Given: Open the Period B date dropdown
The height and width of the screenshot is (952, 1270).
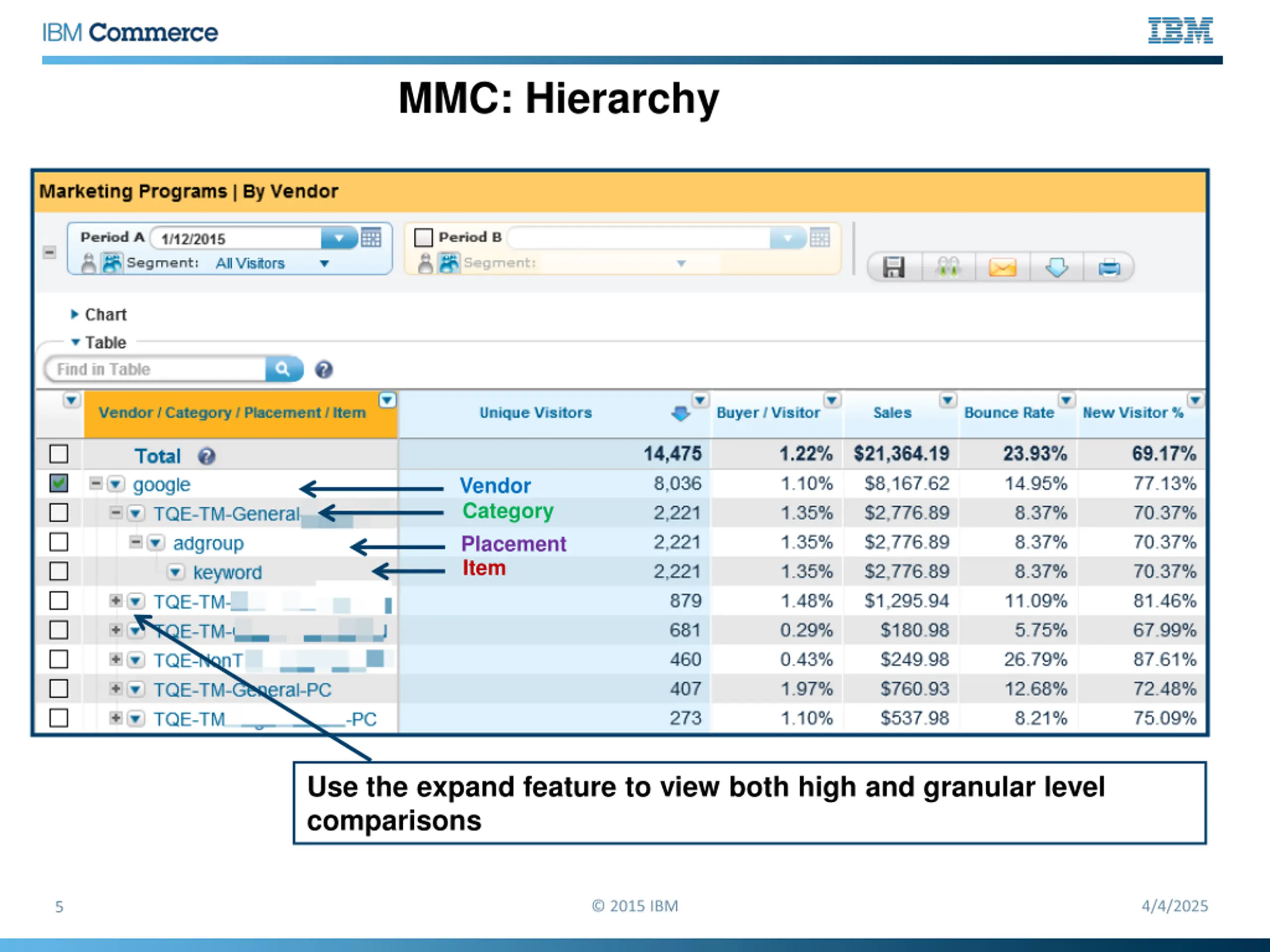Looking at the screenshot, I should [788, 238].
